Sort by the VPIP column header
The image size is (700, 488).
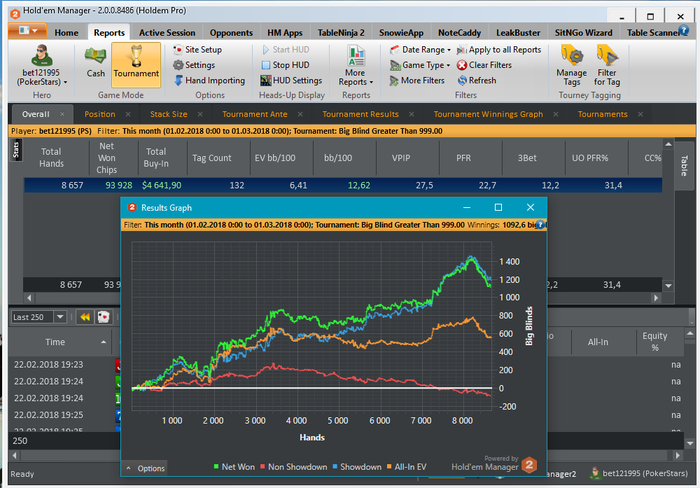pos(401,158)
